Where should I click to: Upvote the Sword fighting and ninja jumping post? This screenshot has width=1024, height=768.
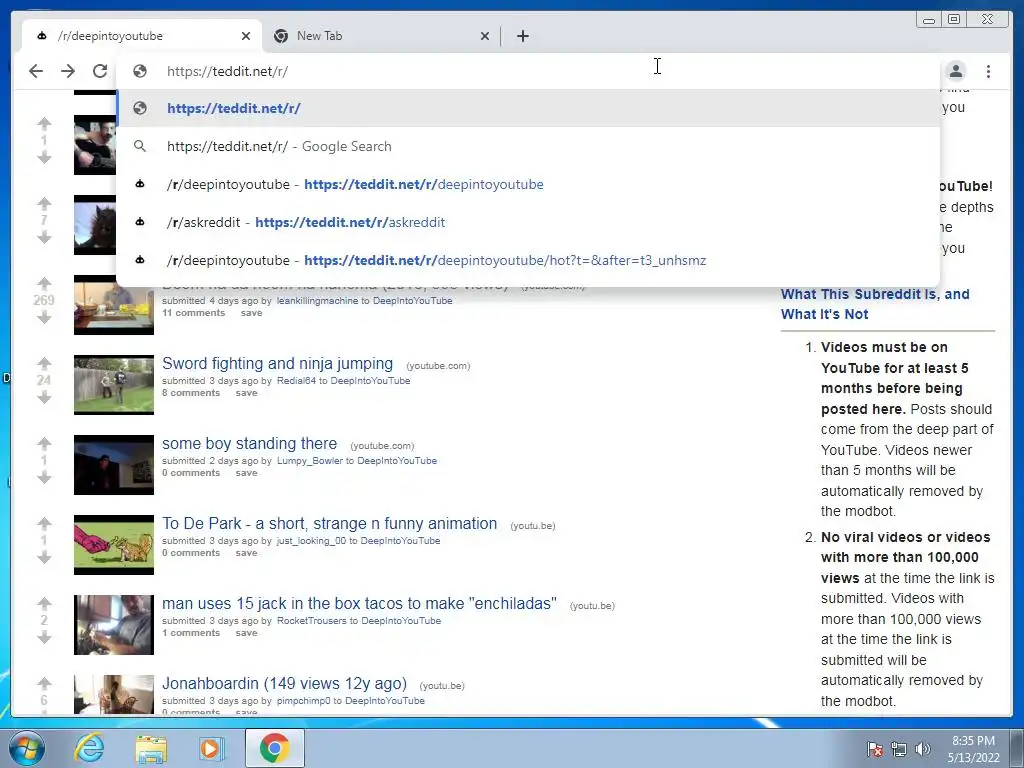pos(44,363)
